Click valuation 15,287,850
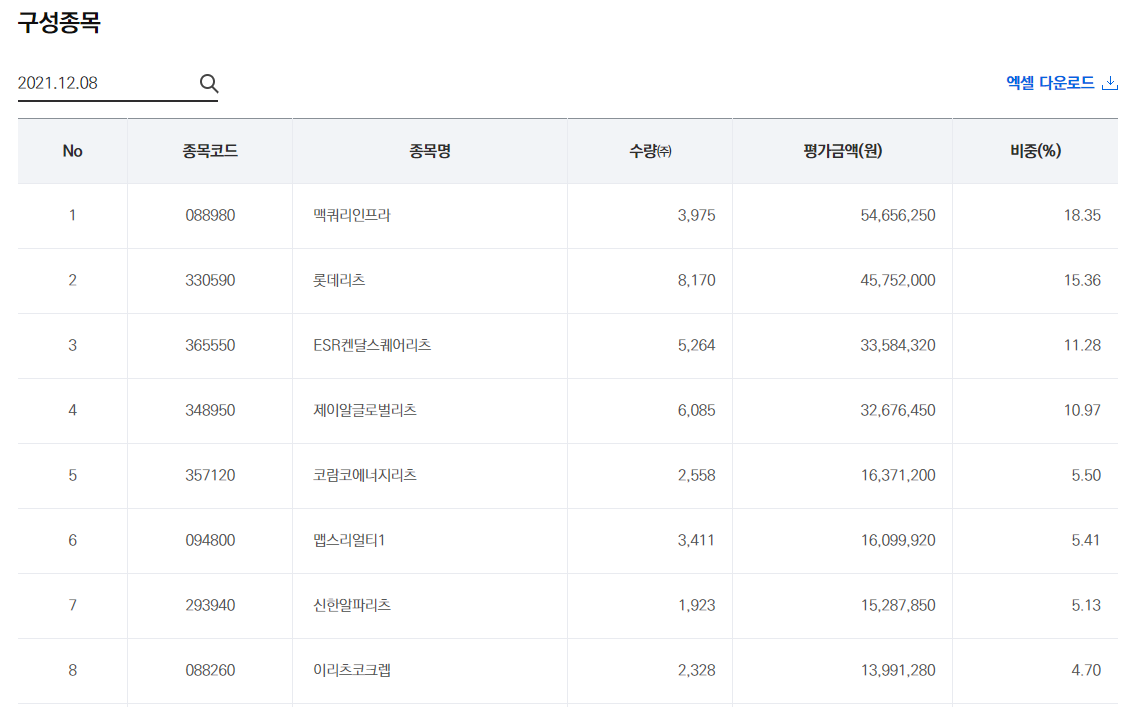Image resolution: width=1145 pixels, height=707 pixels. [897, 605]
